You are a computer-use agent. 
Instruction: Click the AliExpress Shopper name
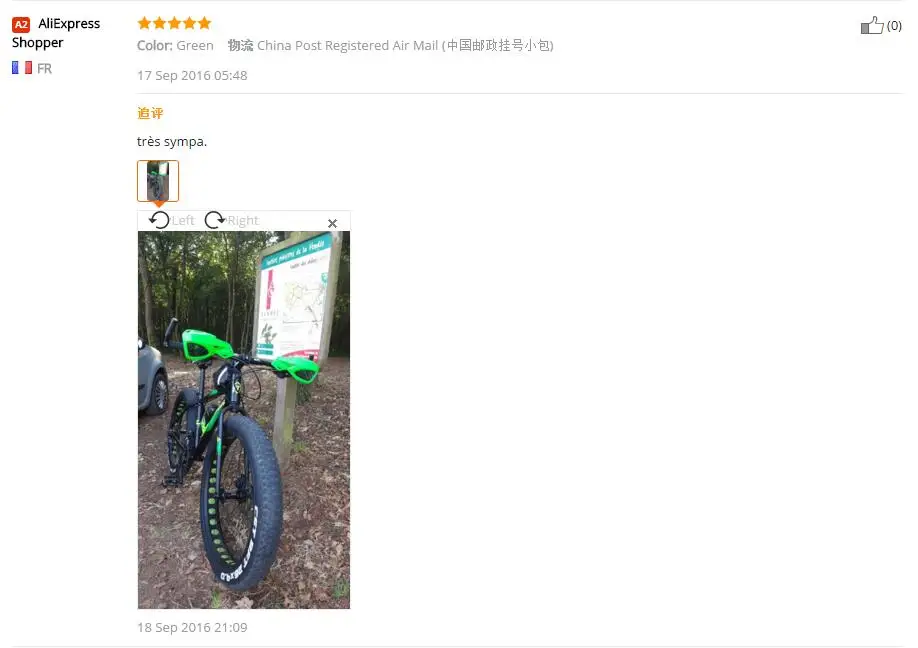pos(56,33)
